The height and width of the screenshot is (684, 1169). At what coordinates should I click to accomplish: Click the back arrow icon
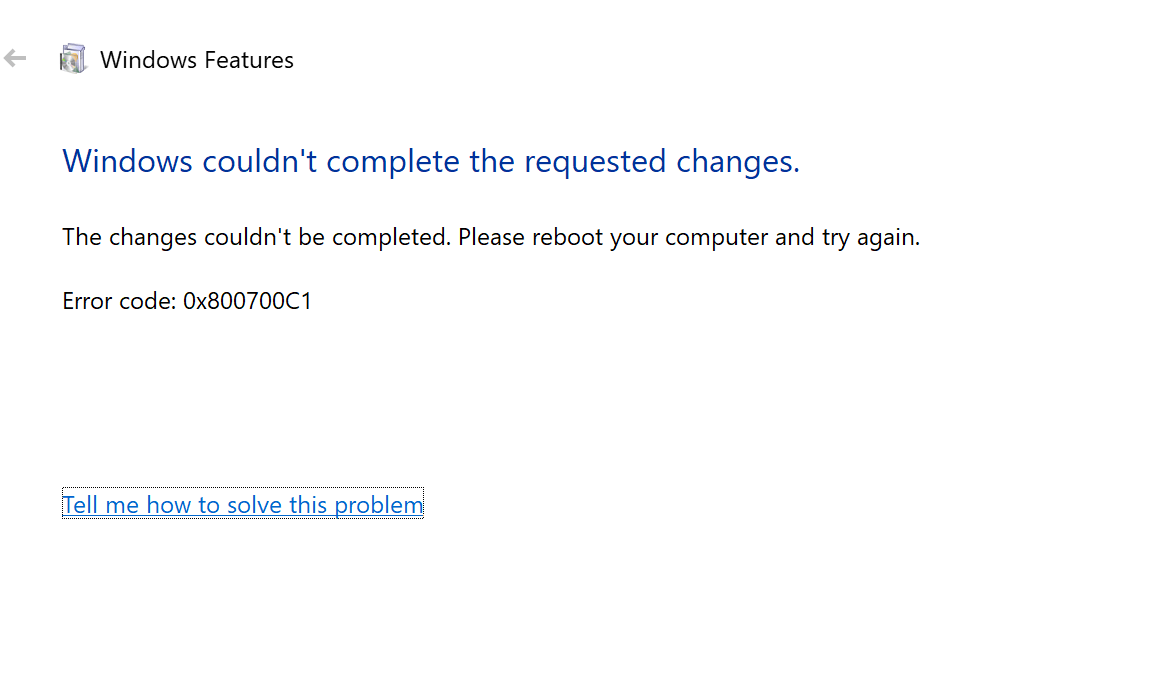click(15, 59)
